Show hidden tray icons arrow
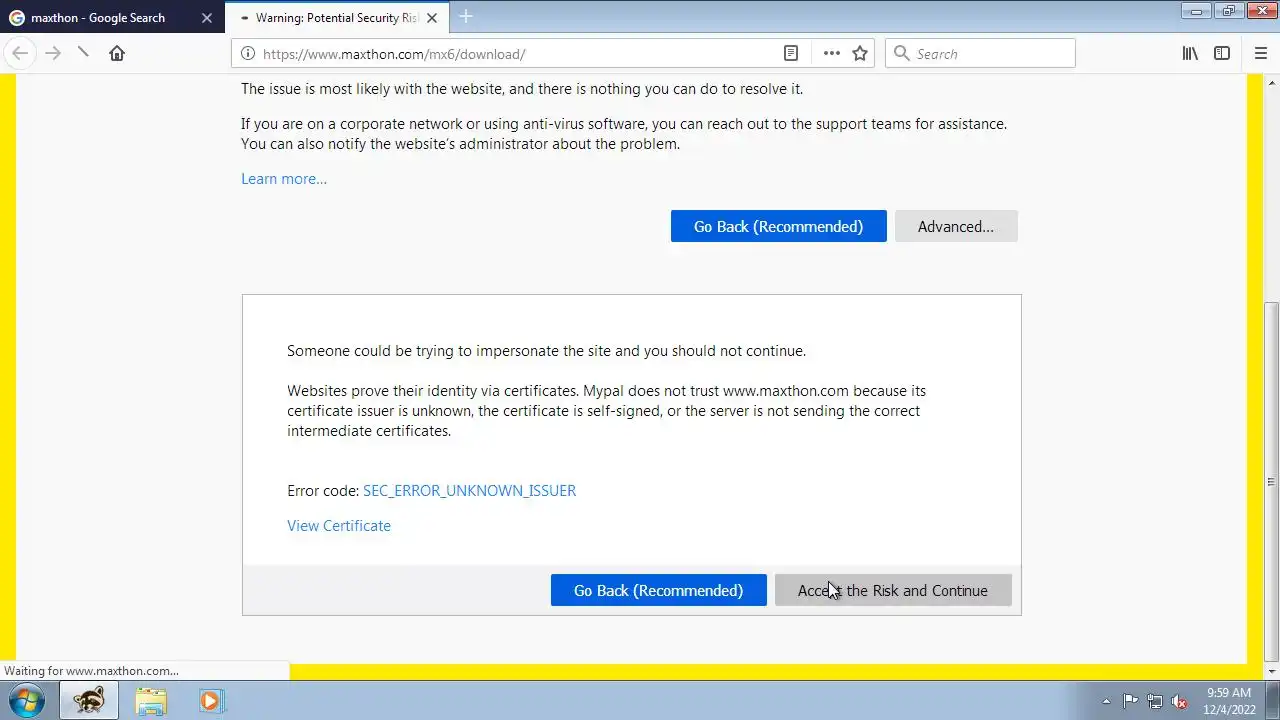Screen dimensions: 1280x720 click(1106, 701)
